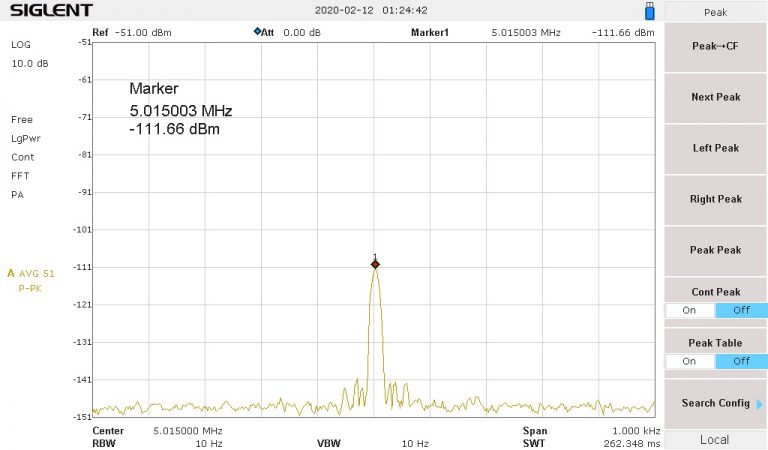The image size is (768, 450).
Task: Click the Ref -51.00 dBm level
Action: (x=144, y=33)
